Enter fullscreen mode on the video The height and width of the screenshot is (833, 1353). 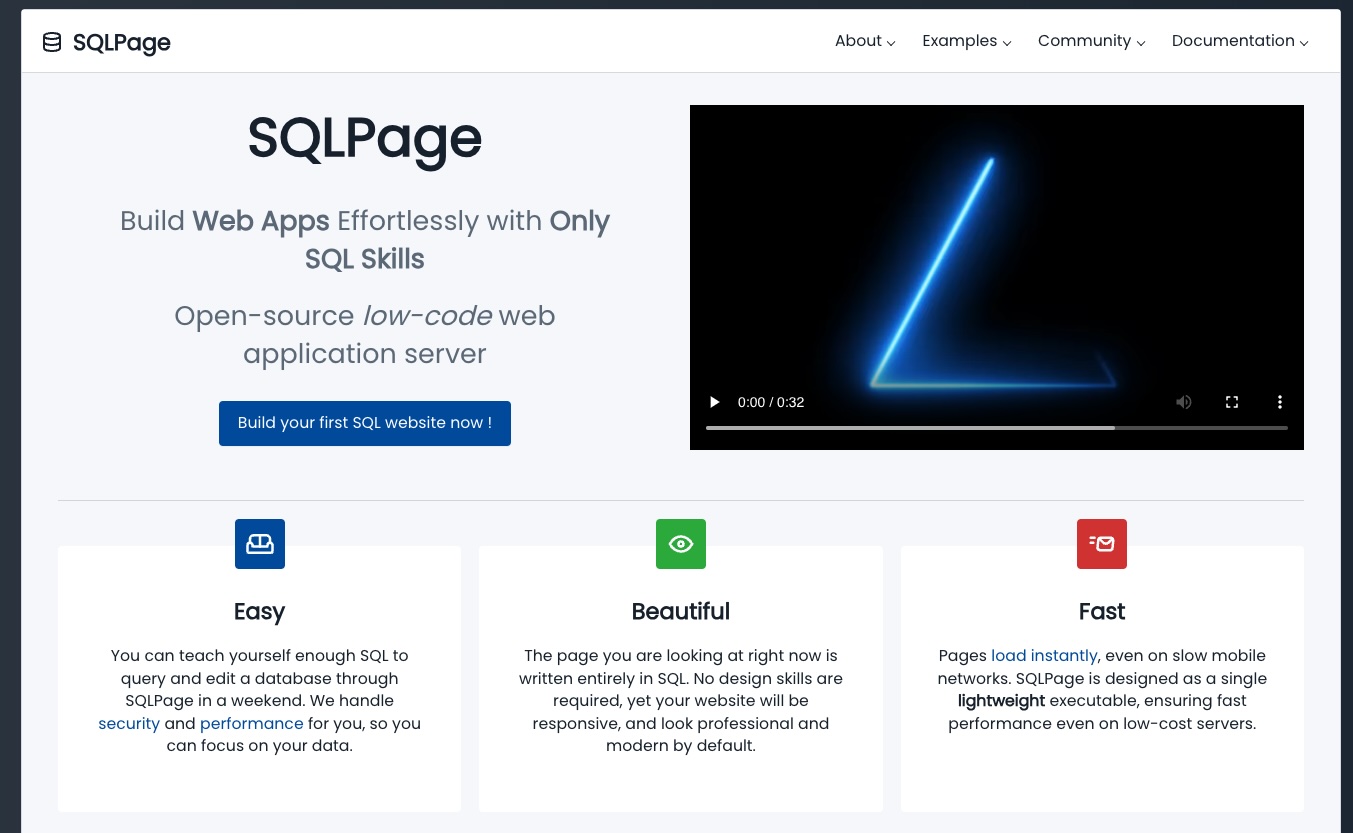[1232, 402]
